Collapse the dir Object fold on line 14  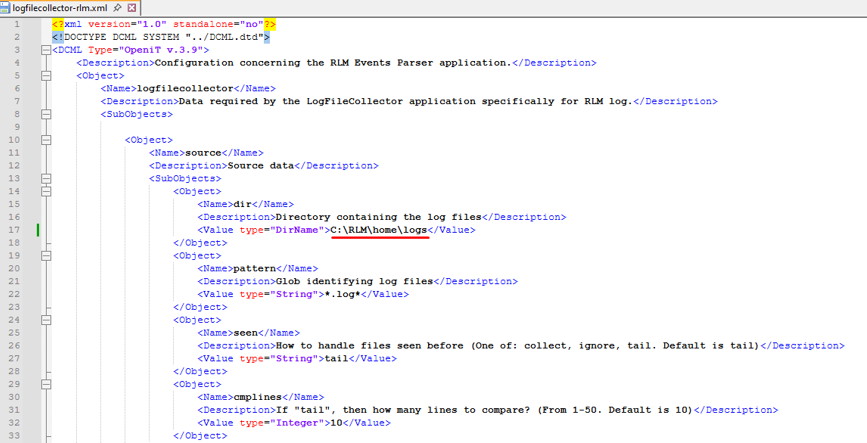point(46,191)
